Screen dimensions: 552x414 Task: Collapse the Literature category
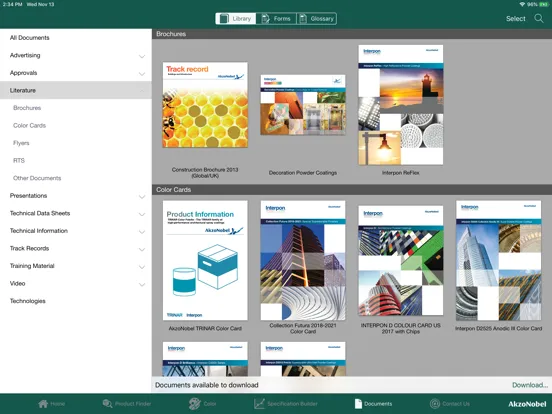tap(76, 90)
